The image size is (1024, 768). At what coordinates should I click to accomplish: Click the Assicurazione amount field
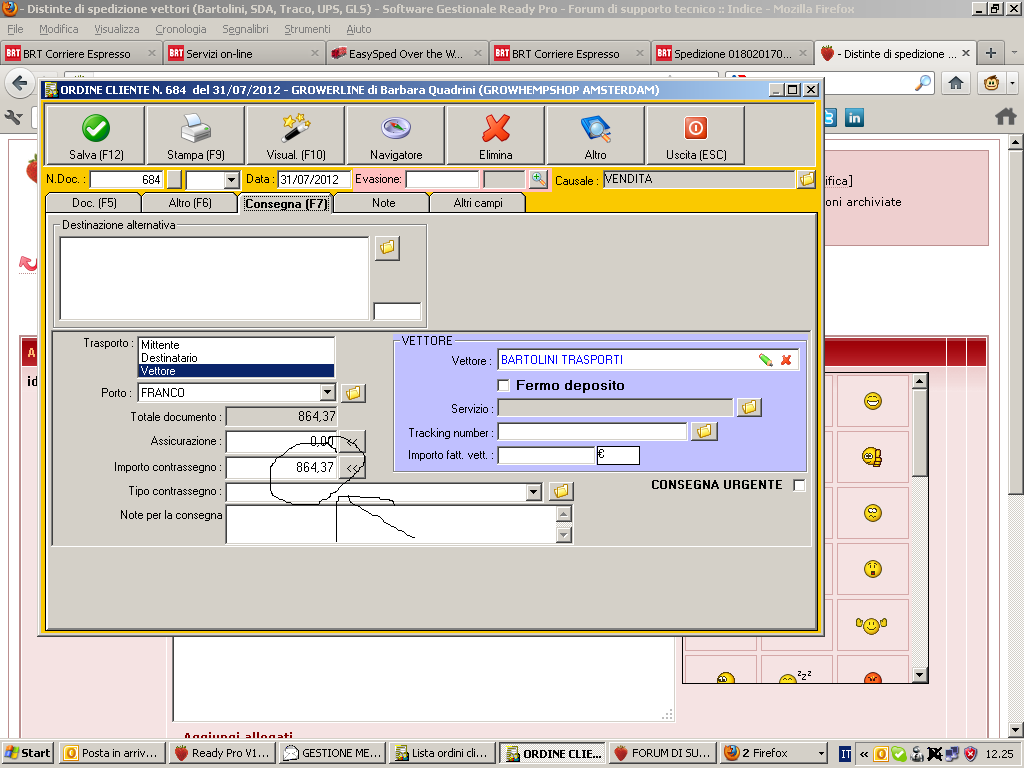click(281, 441)
